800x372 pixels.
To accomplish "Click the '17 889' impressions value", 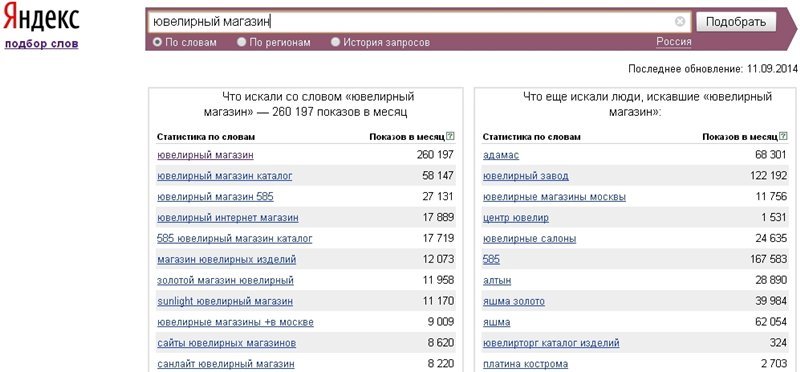I will (438, 217).
